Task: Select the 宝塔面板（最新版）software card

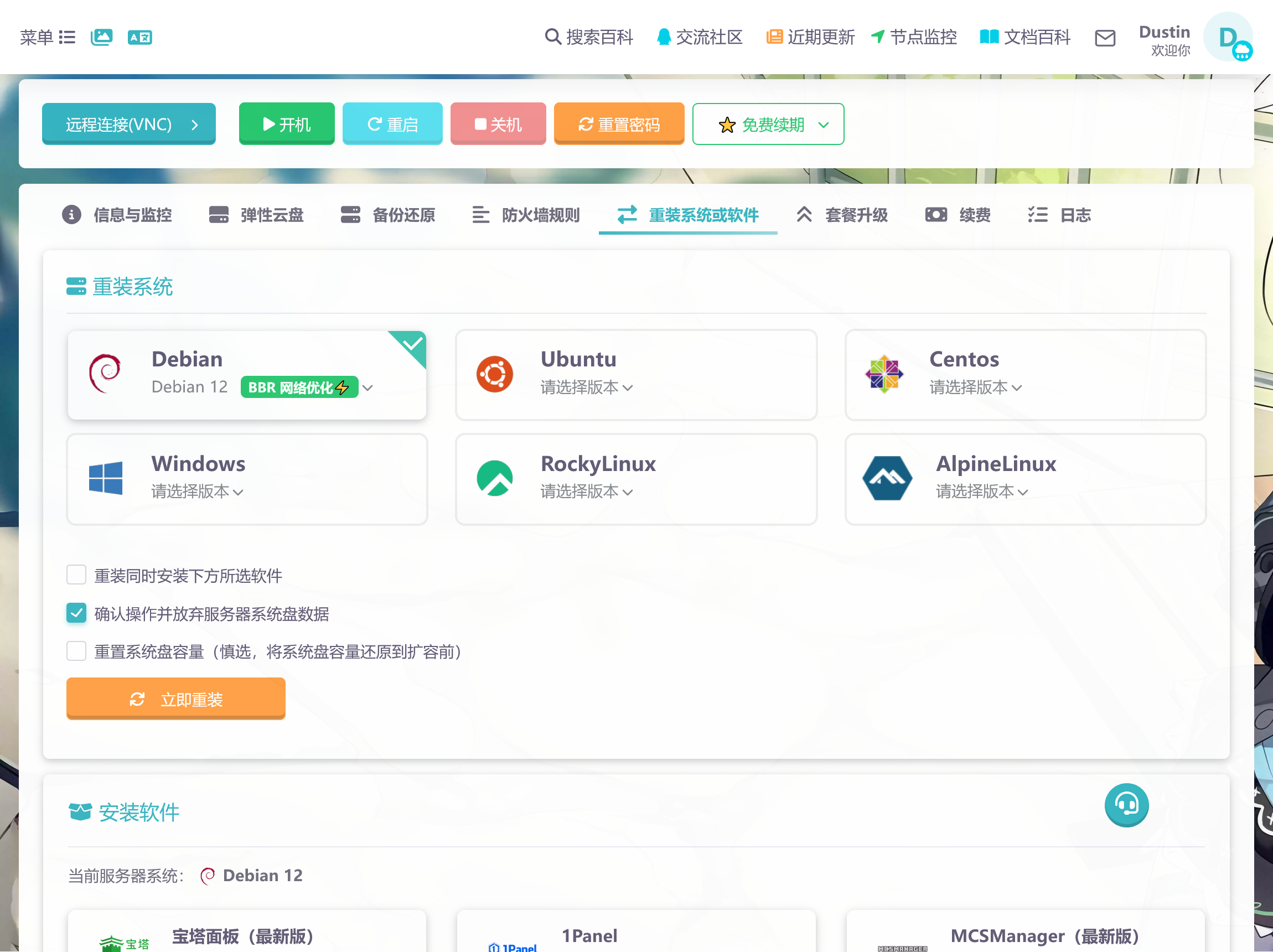Action: [247, 931]
